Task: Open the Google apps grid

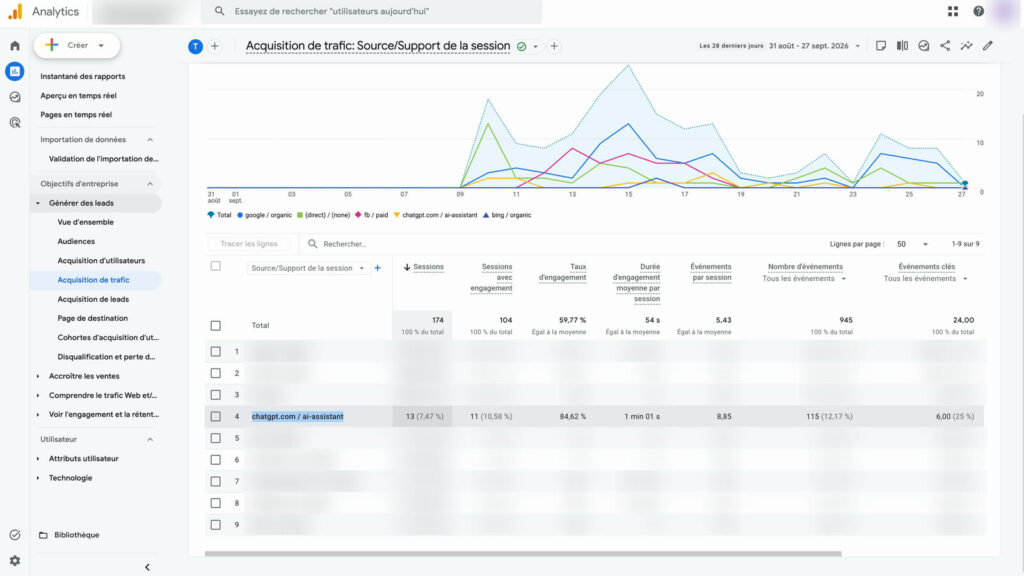Action: [953, 11]
